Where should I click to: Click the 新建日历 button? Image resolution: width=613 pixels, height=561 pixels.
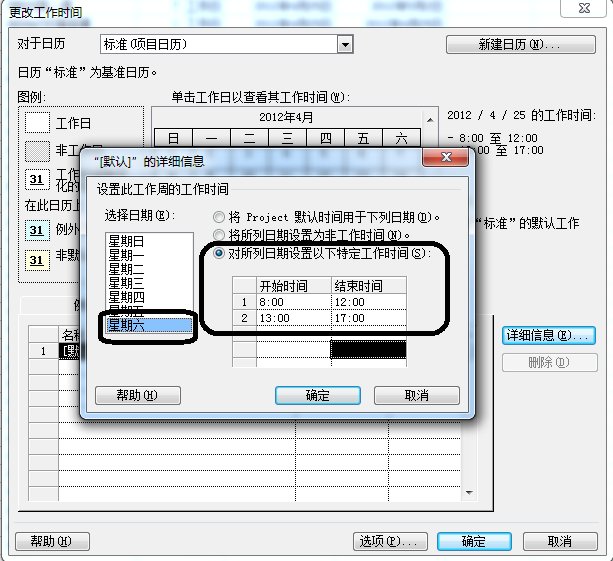[x=521, y=45]
